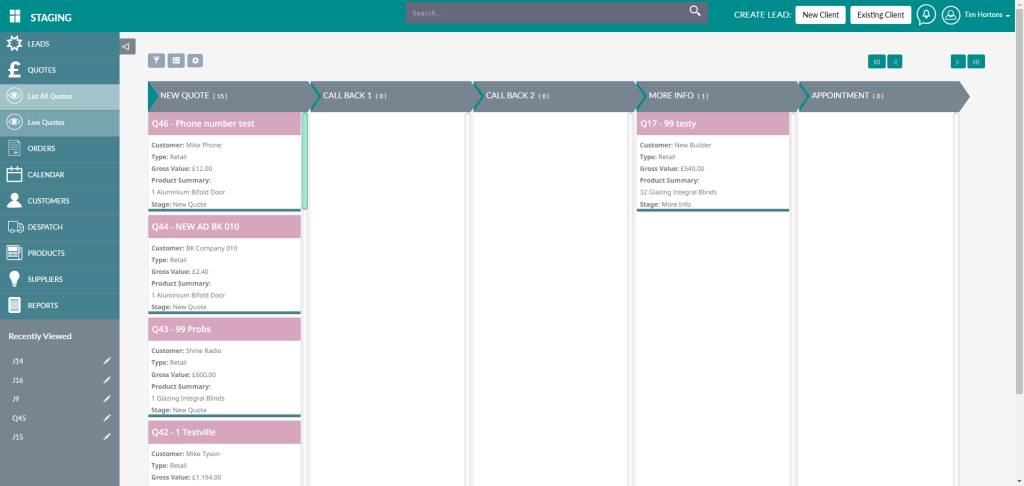Collapse the sidebar with the arrow toggle
Viewport: 1024px width, 486px height.
(x=127, y=46)
